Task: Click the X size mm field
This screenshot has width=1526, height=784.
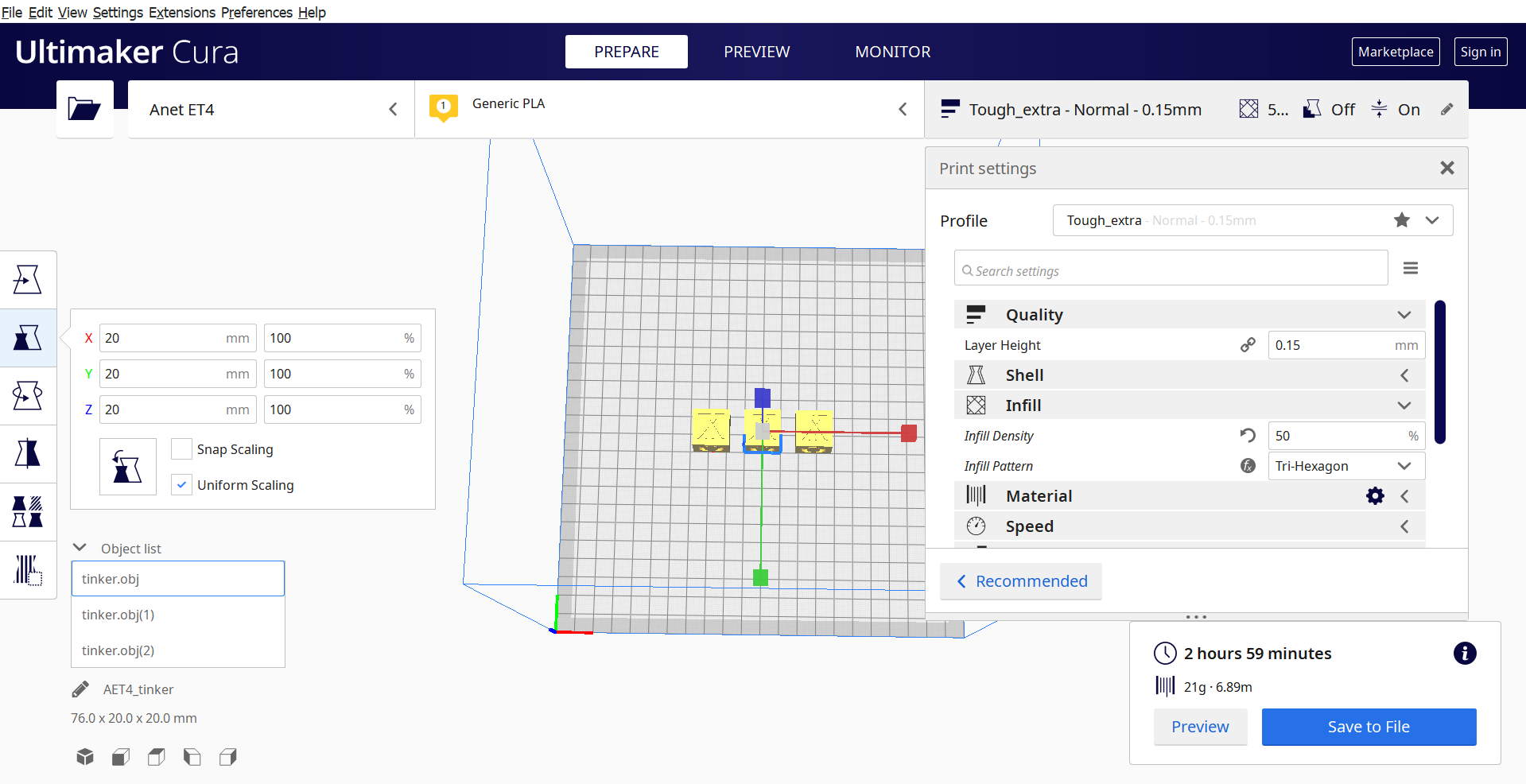Action: (178, 338)
